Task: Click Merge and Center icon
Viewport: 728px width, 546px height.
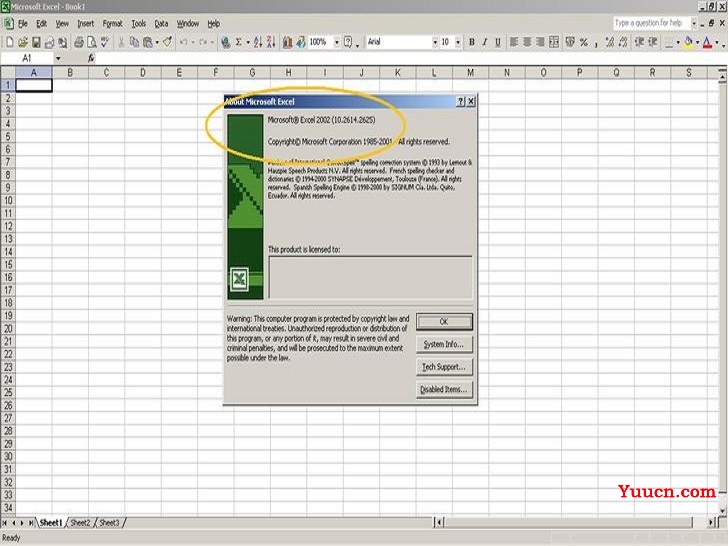Action: (x=554, y=42)
